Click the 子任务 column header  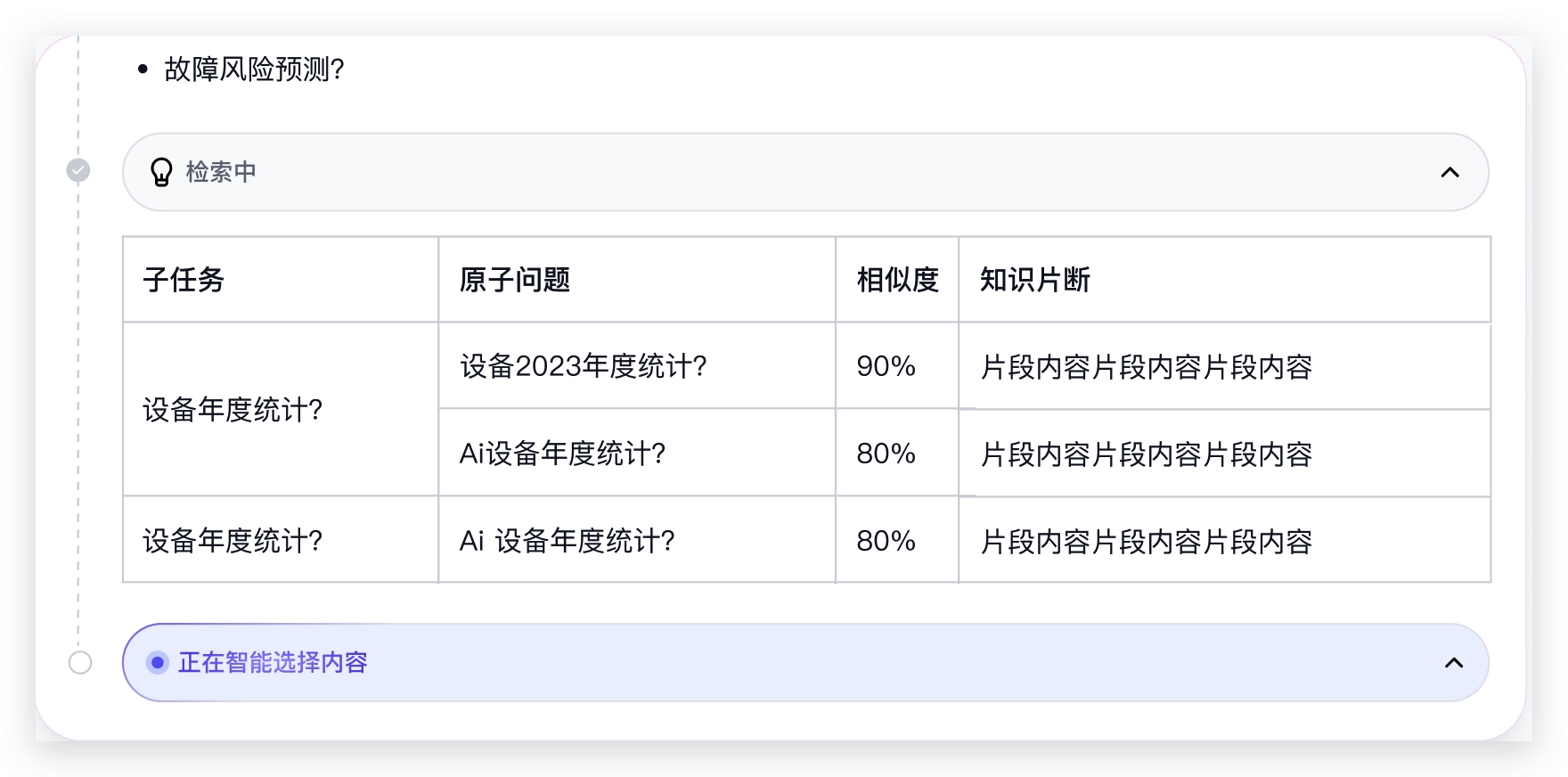[x=184, y=280]
